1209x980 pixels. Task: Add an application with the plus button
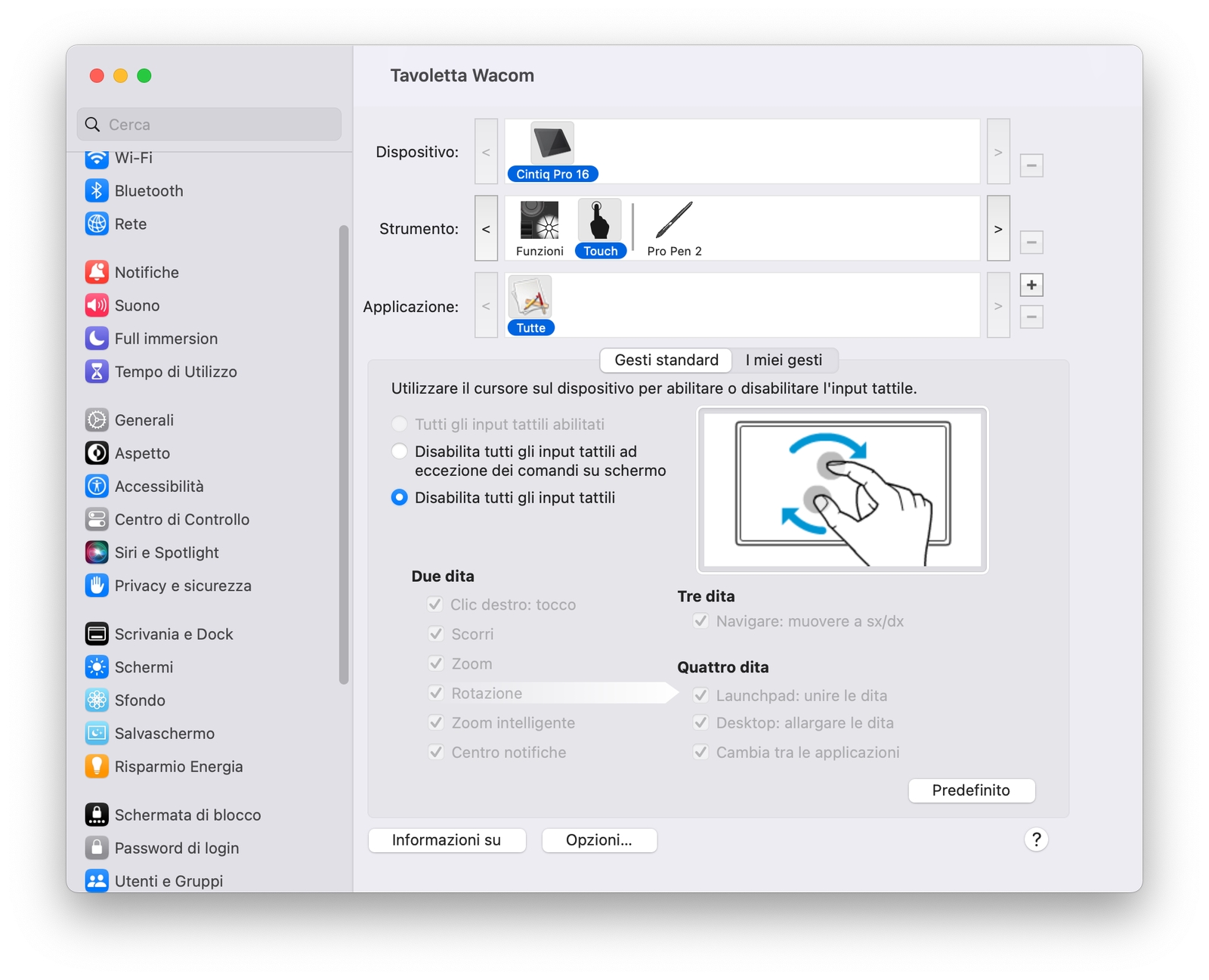1031,285
